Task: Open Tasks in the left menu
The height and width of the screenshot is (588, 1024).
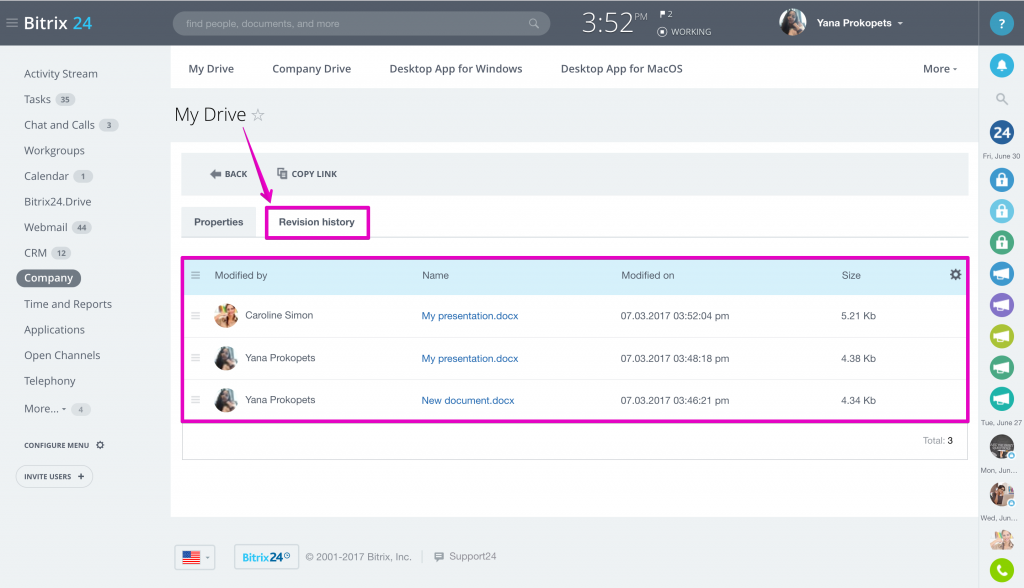Action: pyautogui.click(x=37, y=99)
